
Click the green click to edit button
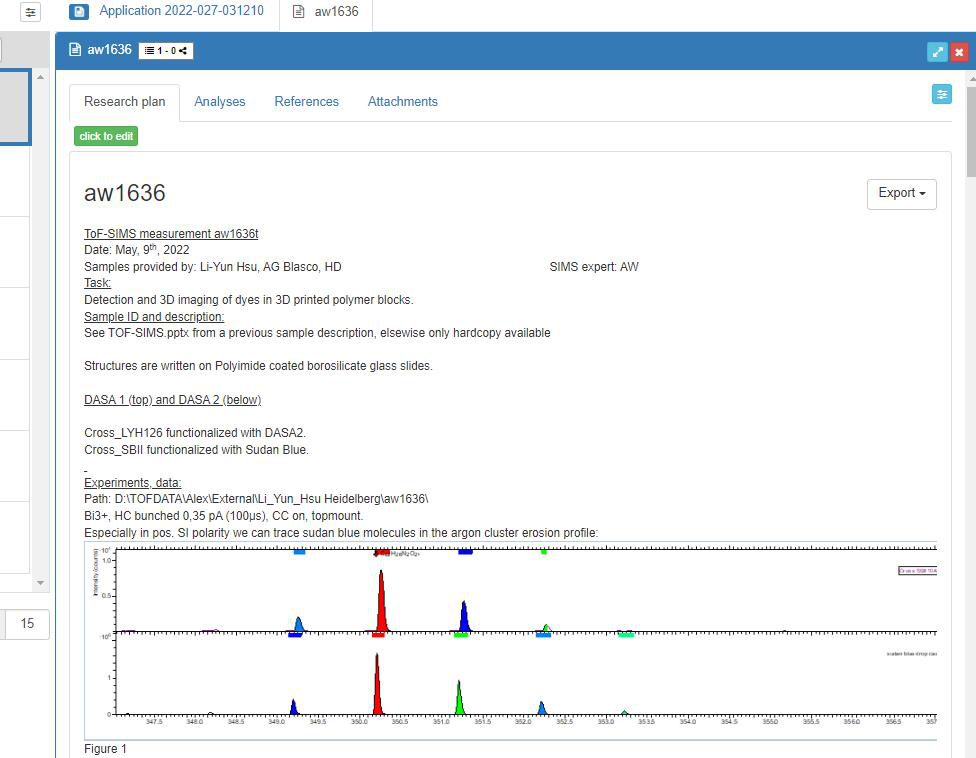[106, 136]
